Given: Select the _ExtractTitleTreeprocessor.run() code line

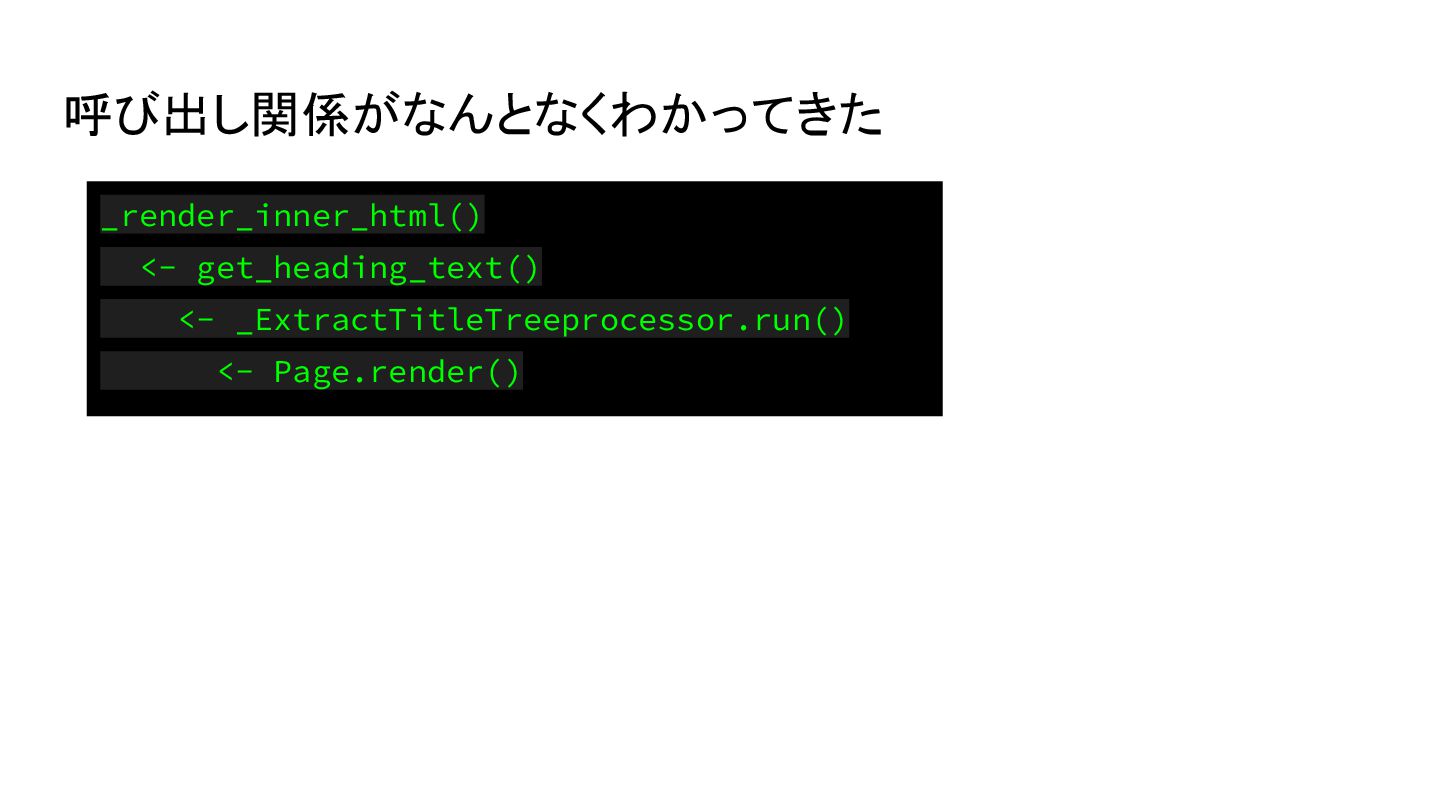Looking at the screenshot, I should (475, 319).
